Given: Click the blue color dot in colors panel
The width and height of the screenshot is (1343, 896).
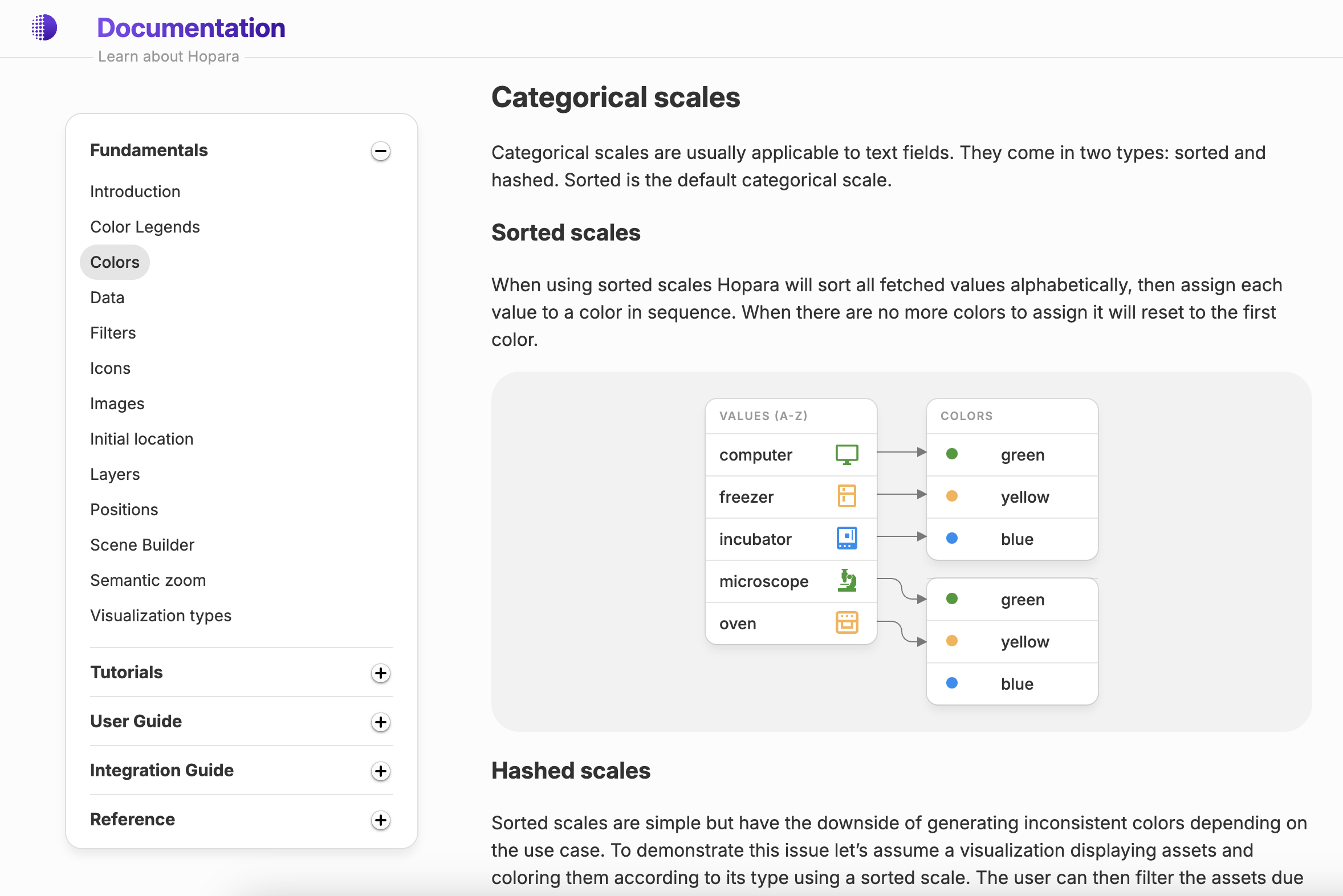Looking at the screenshot, I should point(951,538).
